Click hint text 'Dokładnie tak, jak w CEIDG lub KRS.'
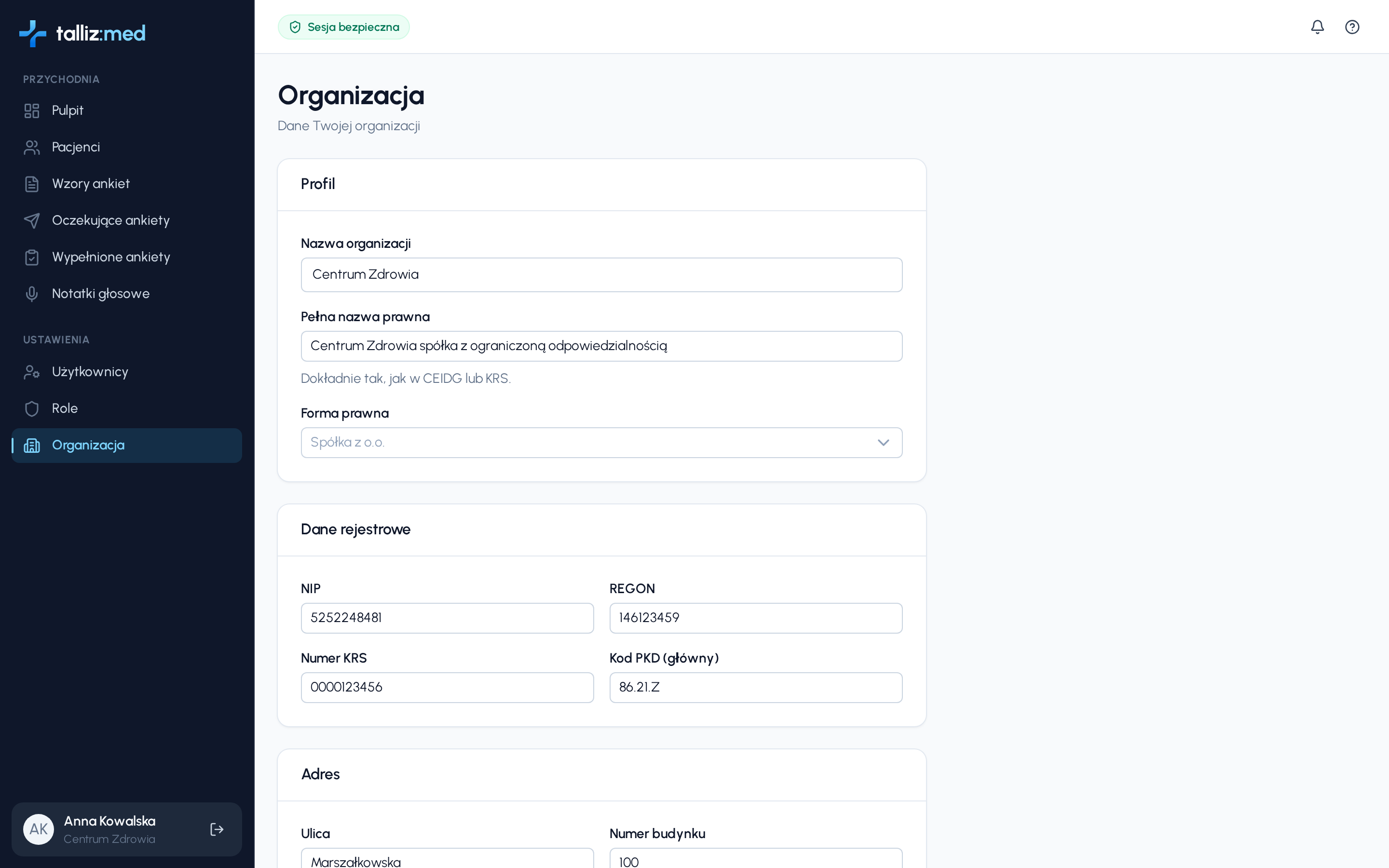 tap(406, 379)
